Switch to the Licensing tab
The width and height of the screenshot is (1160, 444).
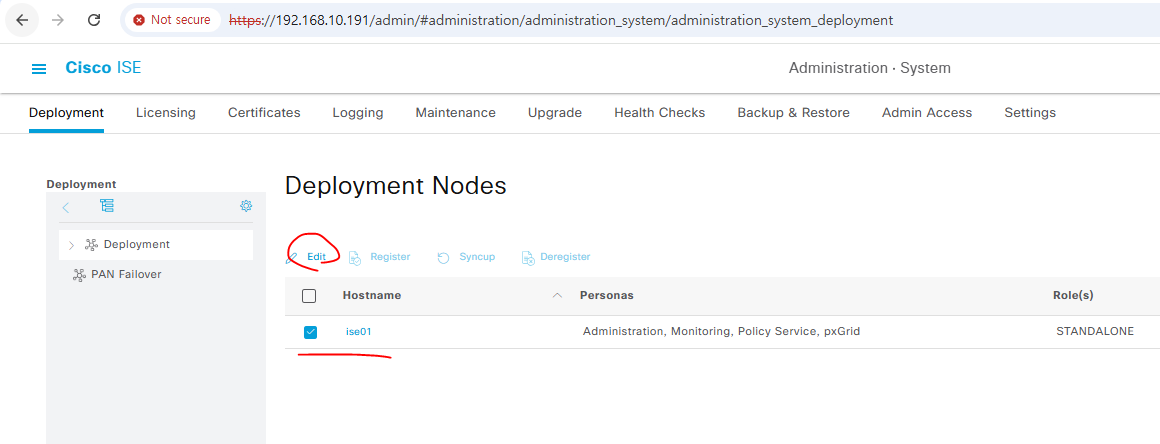[x=166, y=113]
